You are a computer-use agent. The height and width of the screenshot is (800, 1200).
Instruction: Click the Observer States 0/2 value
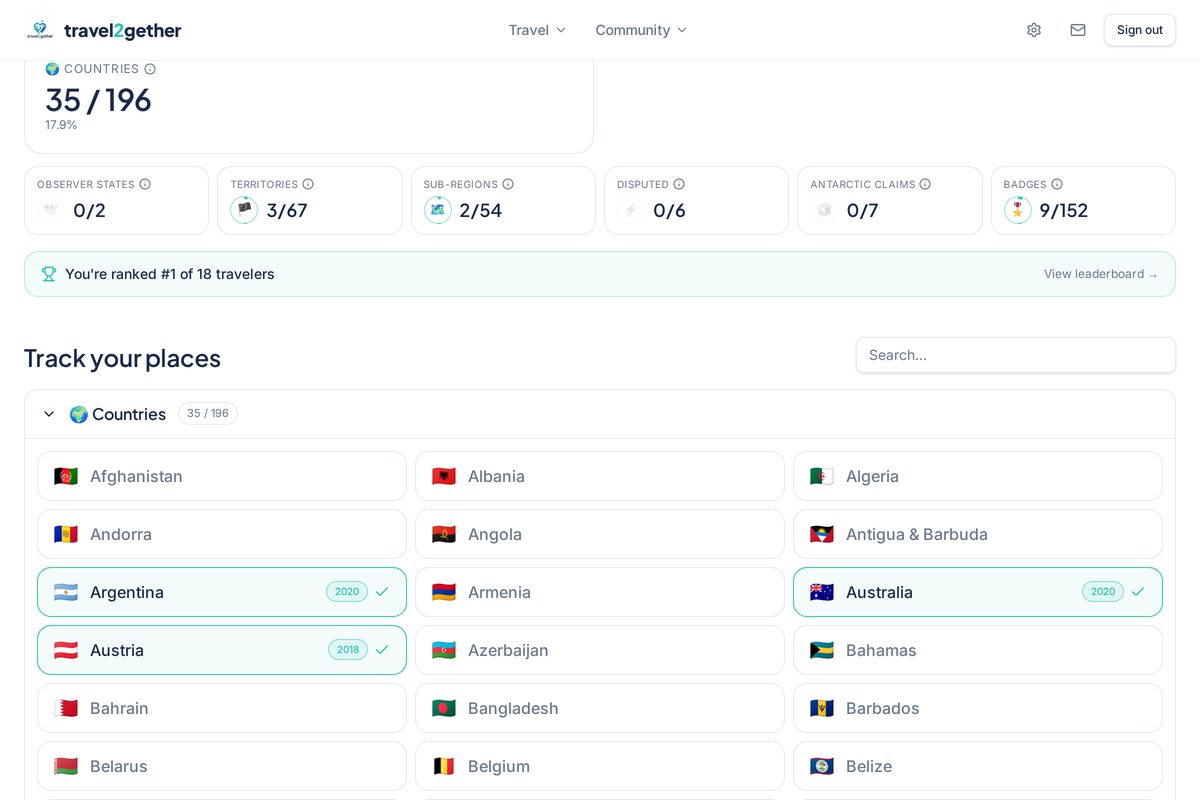click(89, 210)
